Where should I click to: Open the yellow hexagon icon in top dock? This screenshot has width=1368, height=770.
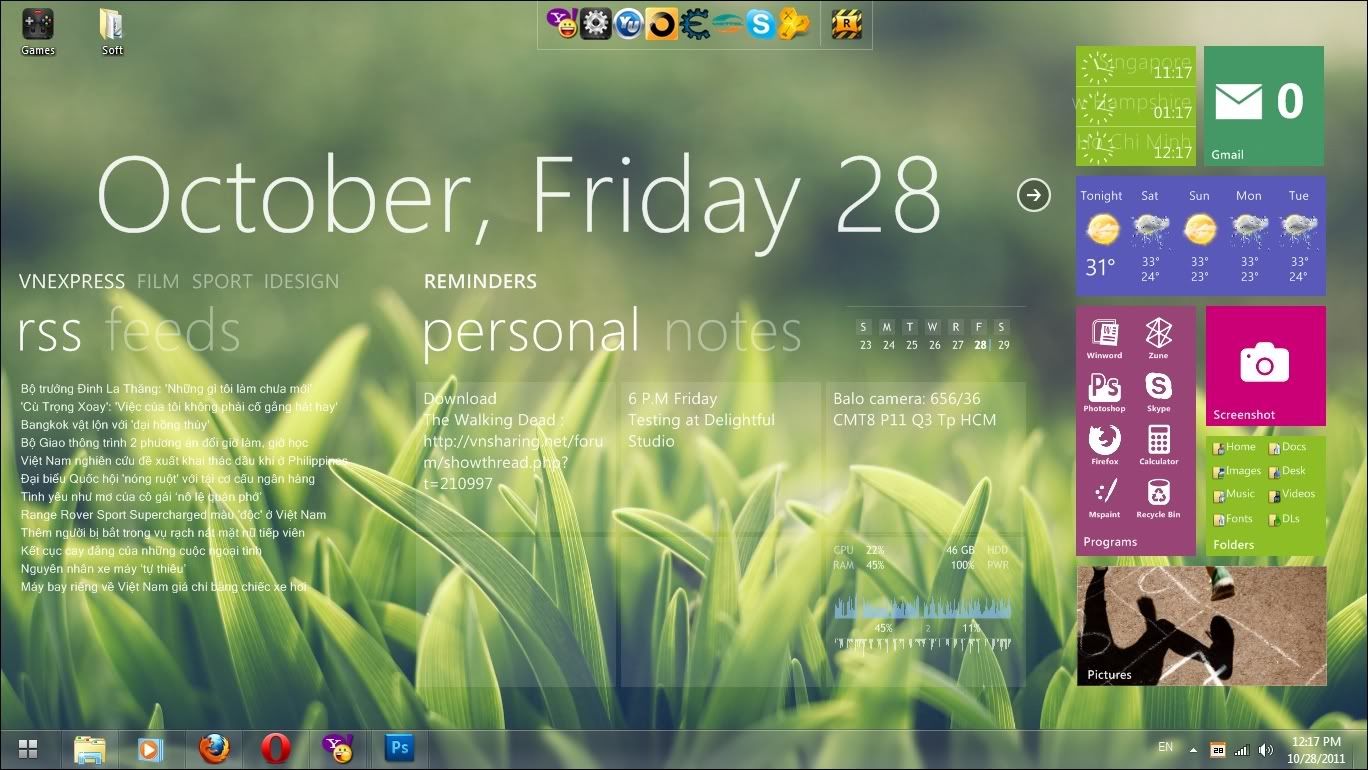pyautogui.click(x=794, y=23)
